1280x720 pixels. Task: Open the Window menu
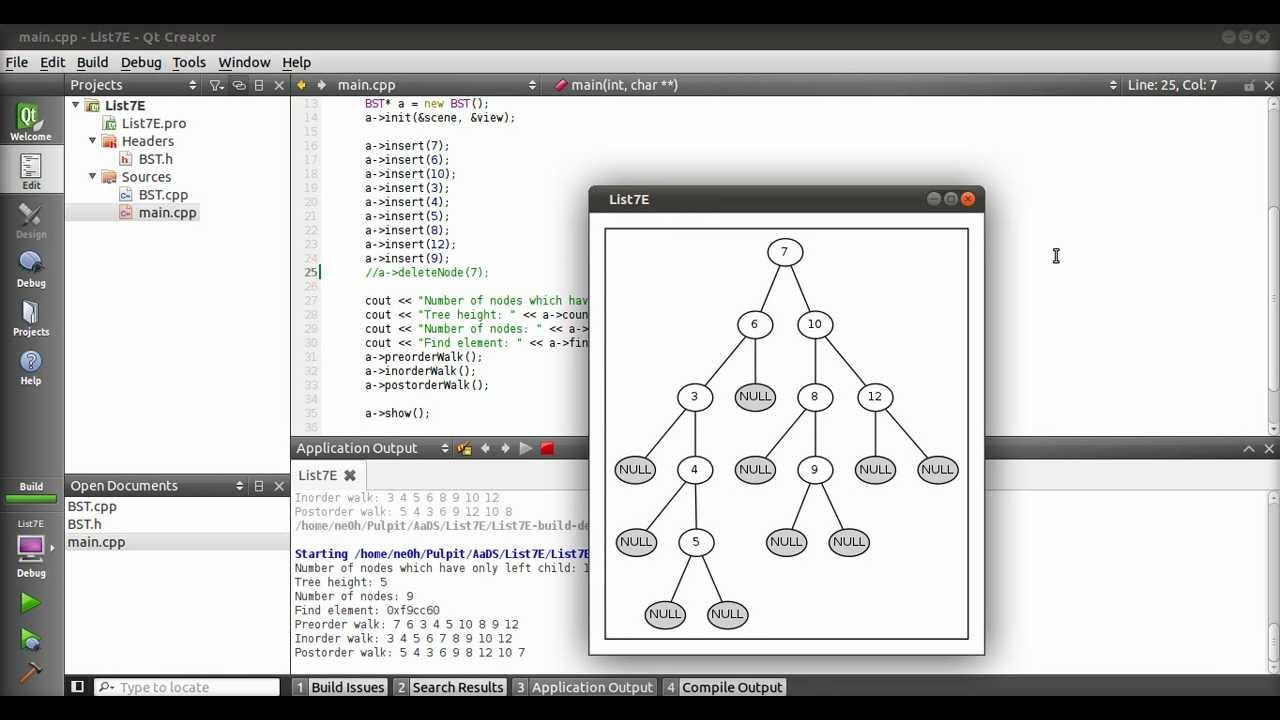coord(244,62)
